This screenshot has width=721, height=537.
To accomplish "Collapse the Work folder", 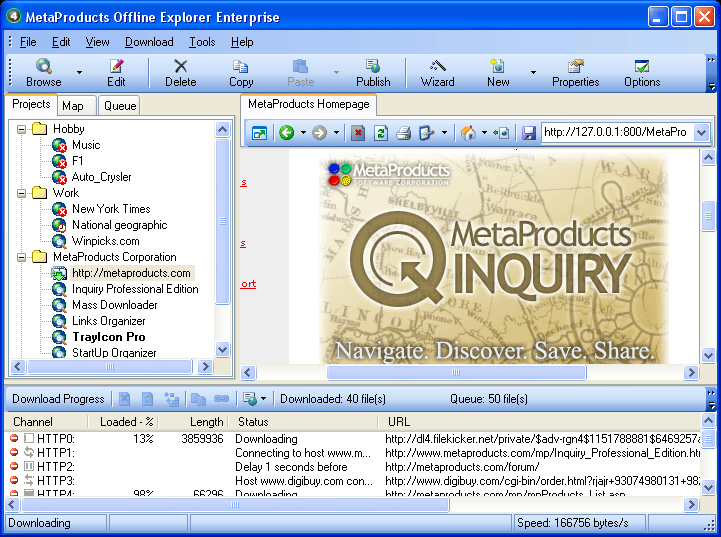I will click(21, 193).
